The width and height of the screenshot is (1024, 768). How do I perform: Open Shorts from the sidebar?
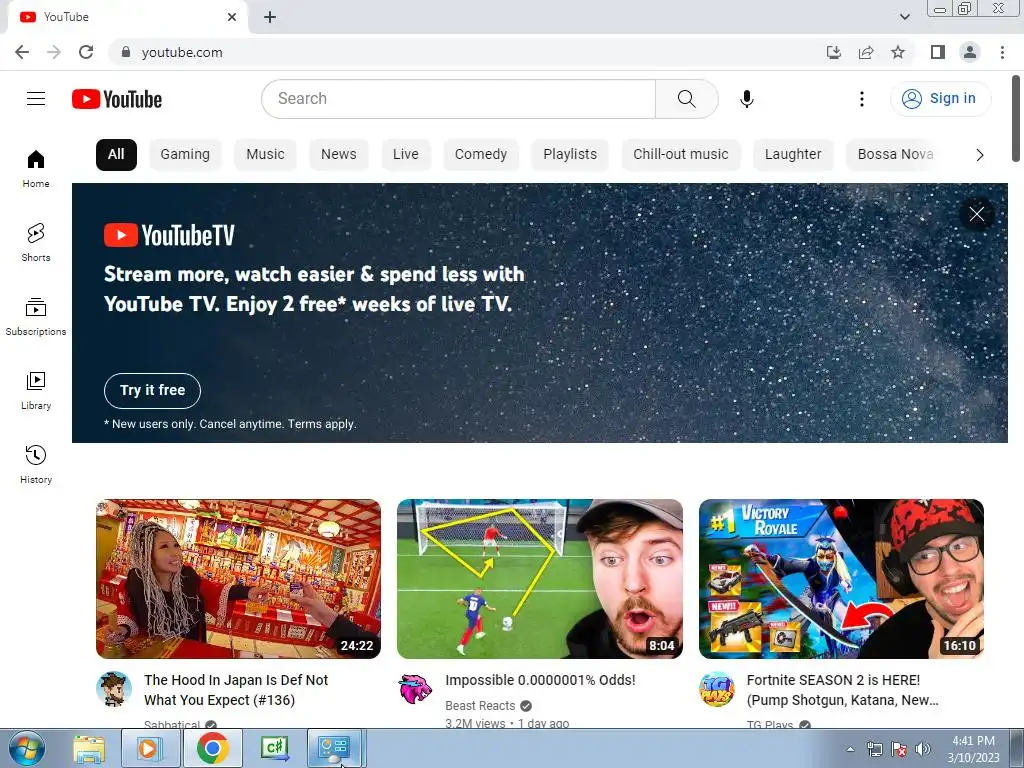[x=36, y=242]
